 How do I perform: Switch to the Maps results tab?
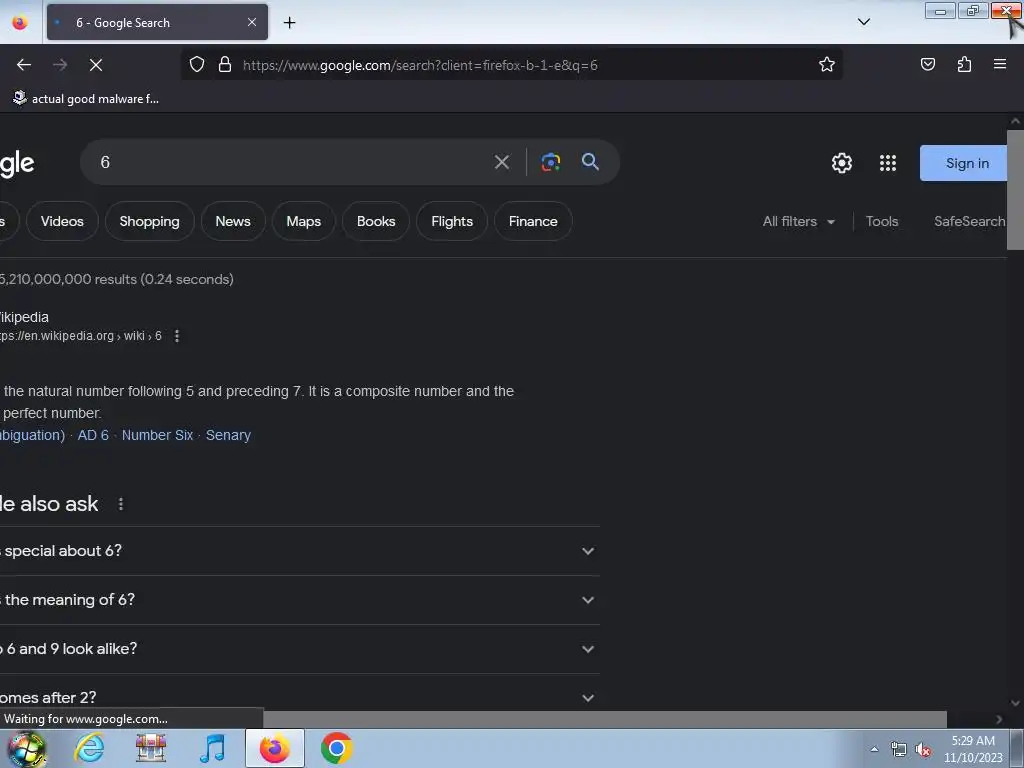point(304,221)
